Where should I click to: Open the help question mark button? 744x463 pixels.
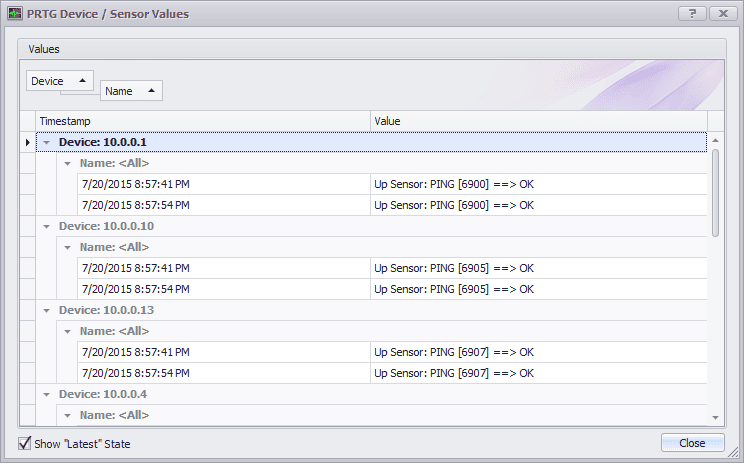(x=692, y=14)
